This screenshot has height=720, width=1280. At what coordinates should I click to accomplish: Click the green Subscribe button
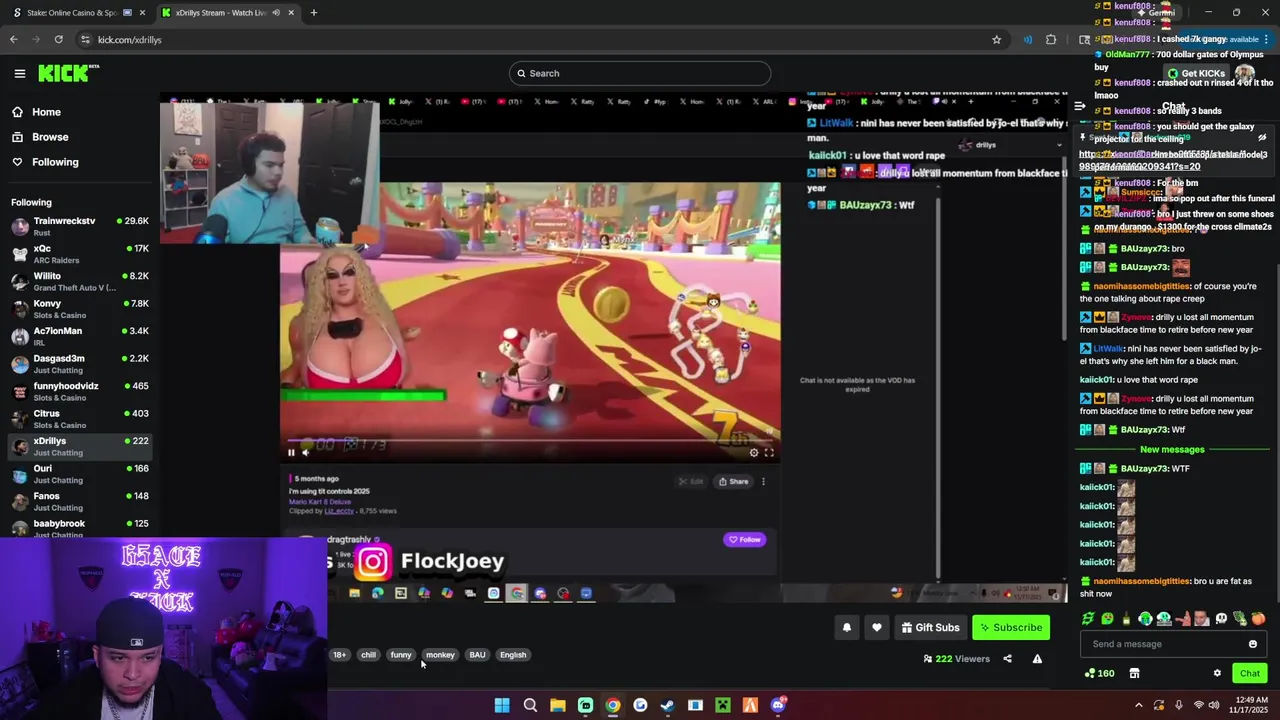pyautogui.click(x=1011, y=627)
